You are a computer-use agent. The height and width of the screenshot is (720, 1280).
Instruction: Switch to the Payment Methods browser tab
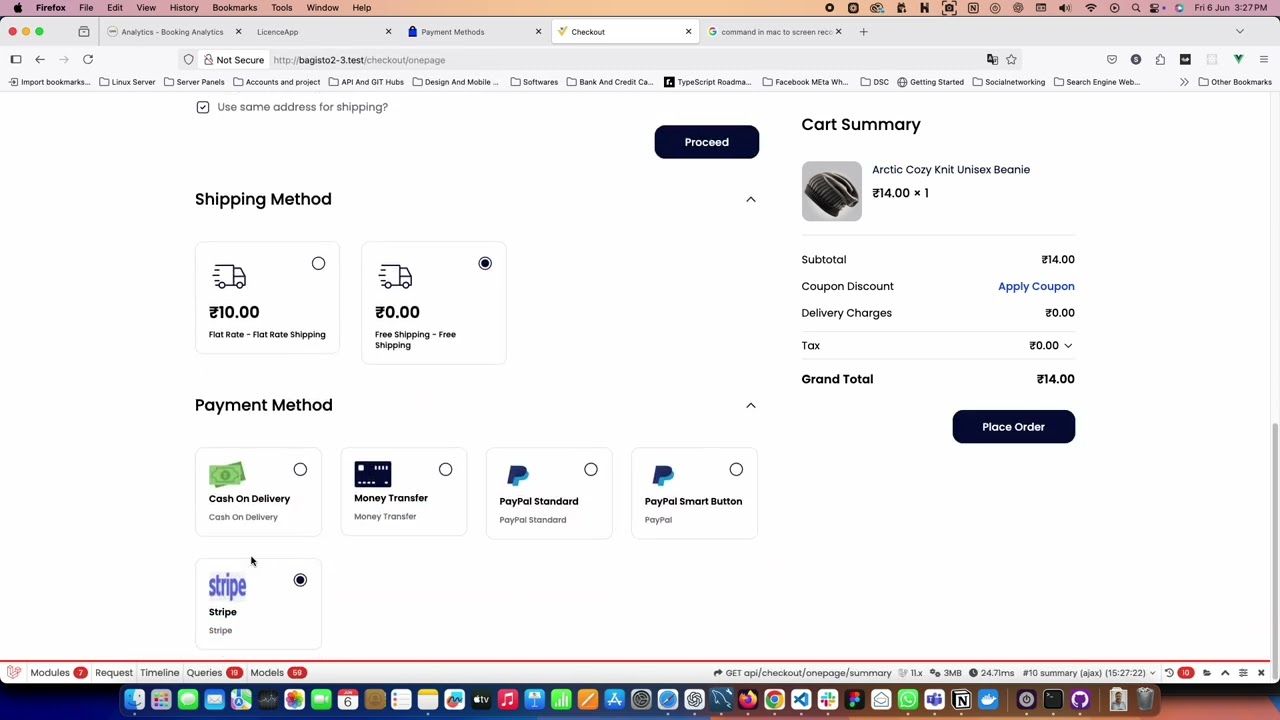click(474, 32)
